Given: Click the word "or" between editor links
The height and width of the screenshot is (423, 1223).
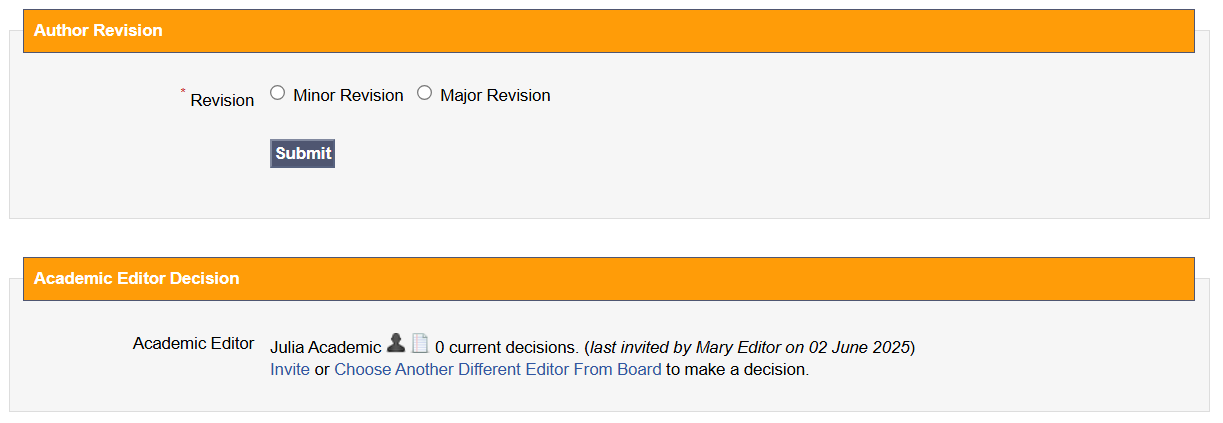Looking at the screenshot, I should point(322,370).
